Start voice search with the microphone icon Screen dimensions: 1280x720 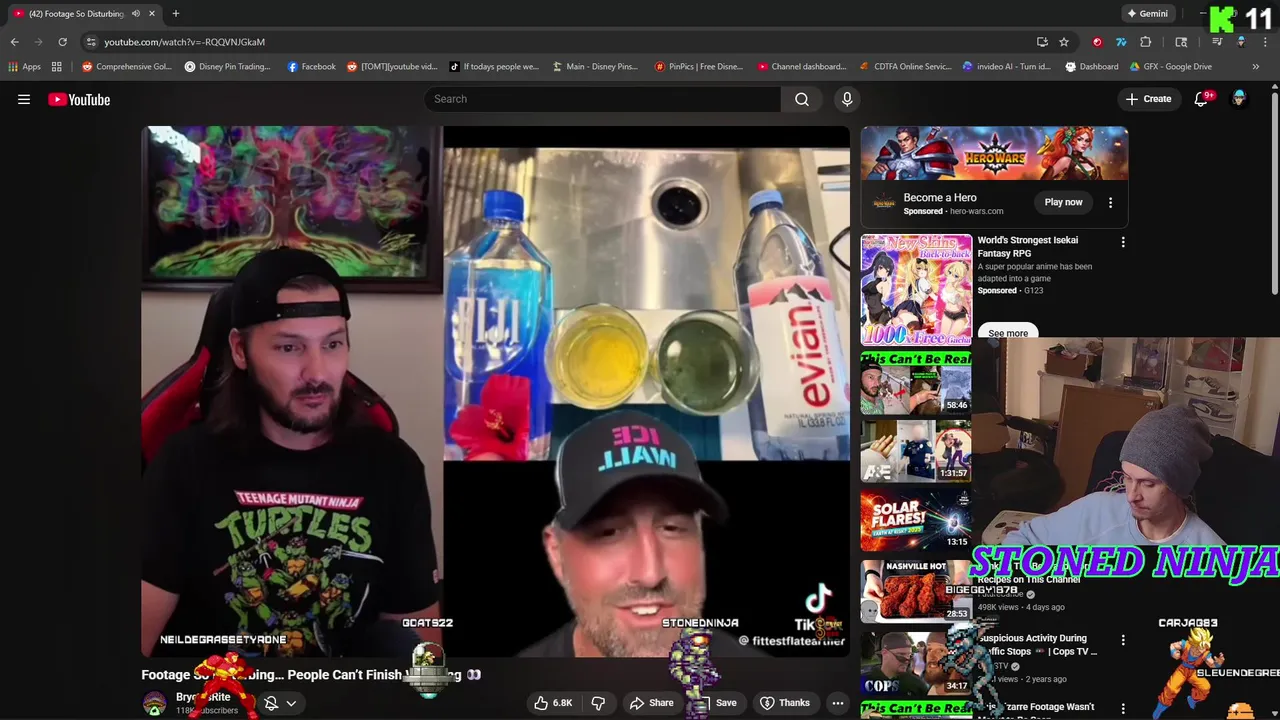click(847, 99)
